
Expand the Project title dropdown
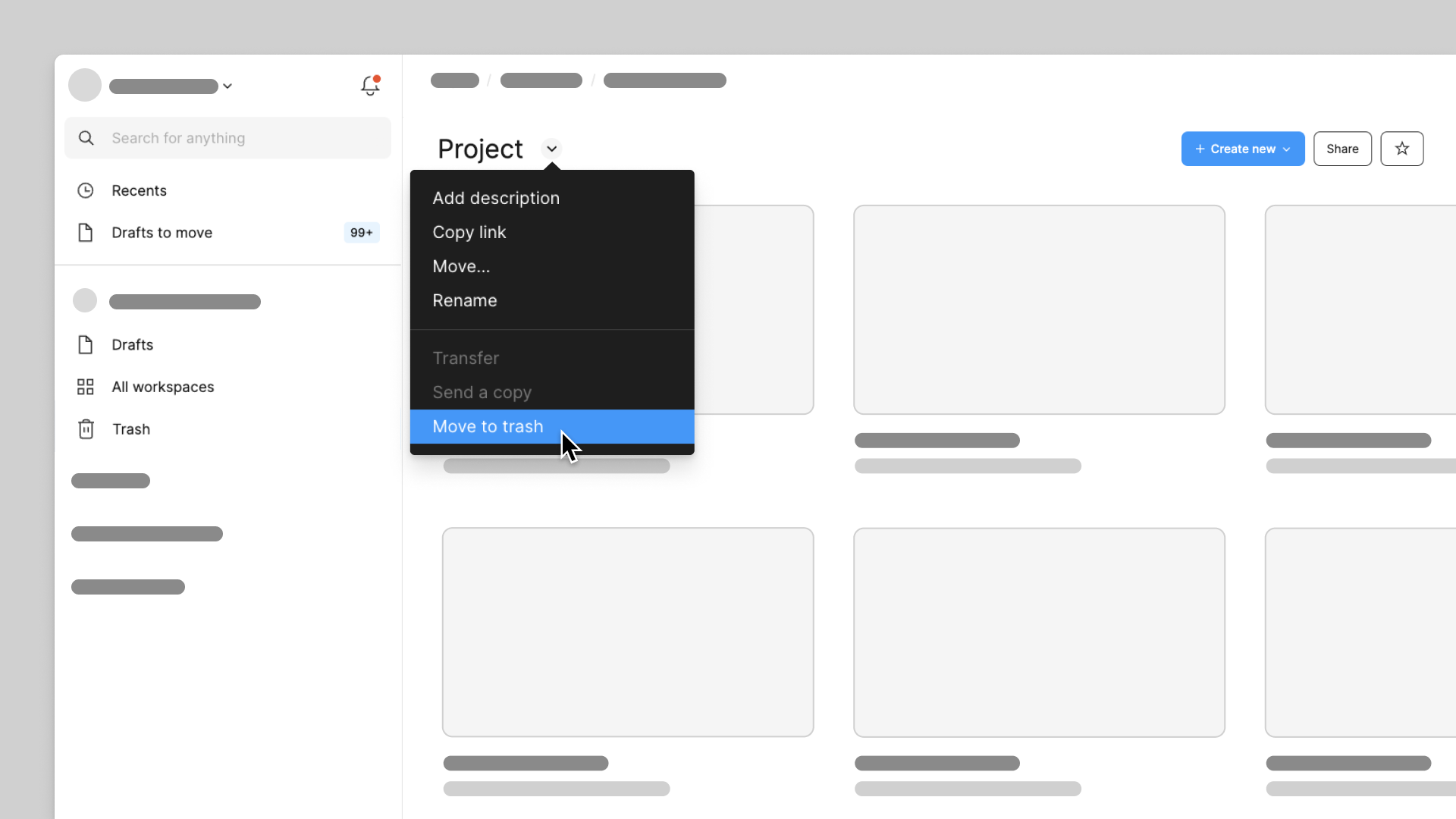551,149
